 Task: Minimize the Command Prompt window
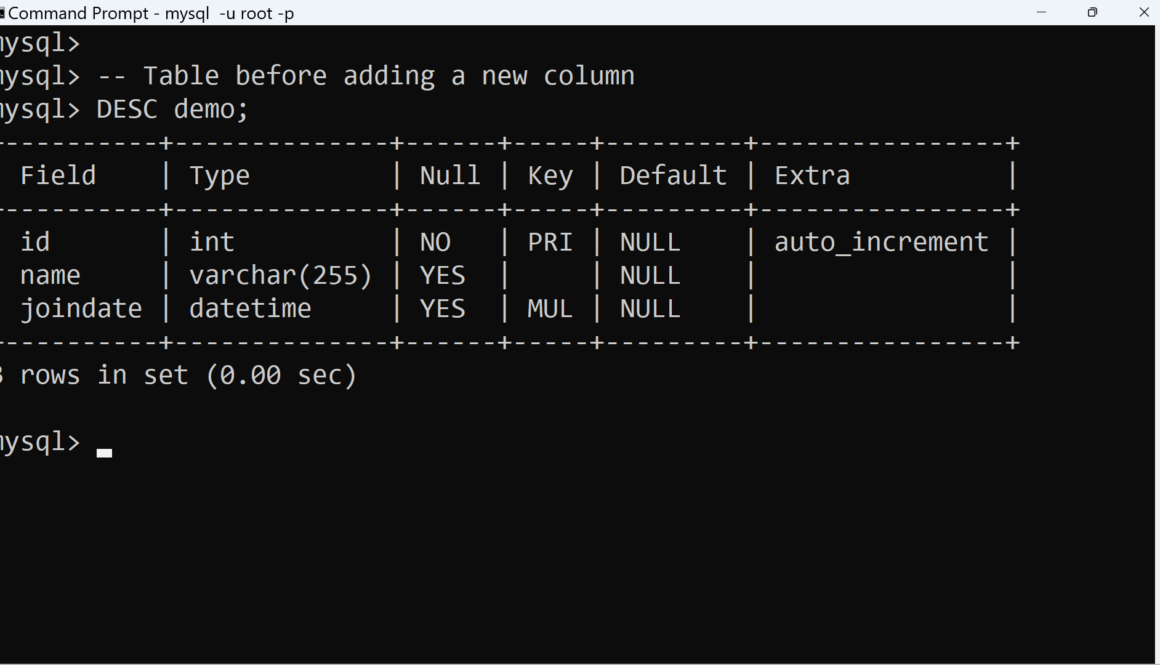(1042, 13)
